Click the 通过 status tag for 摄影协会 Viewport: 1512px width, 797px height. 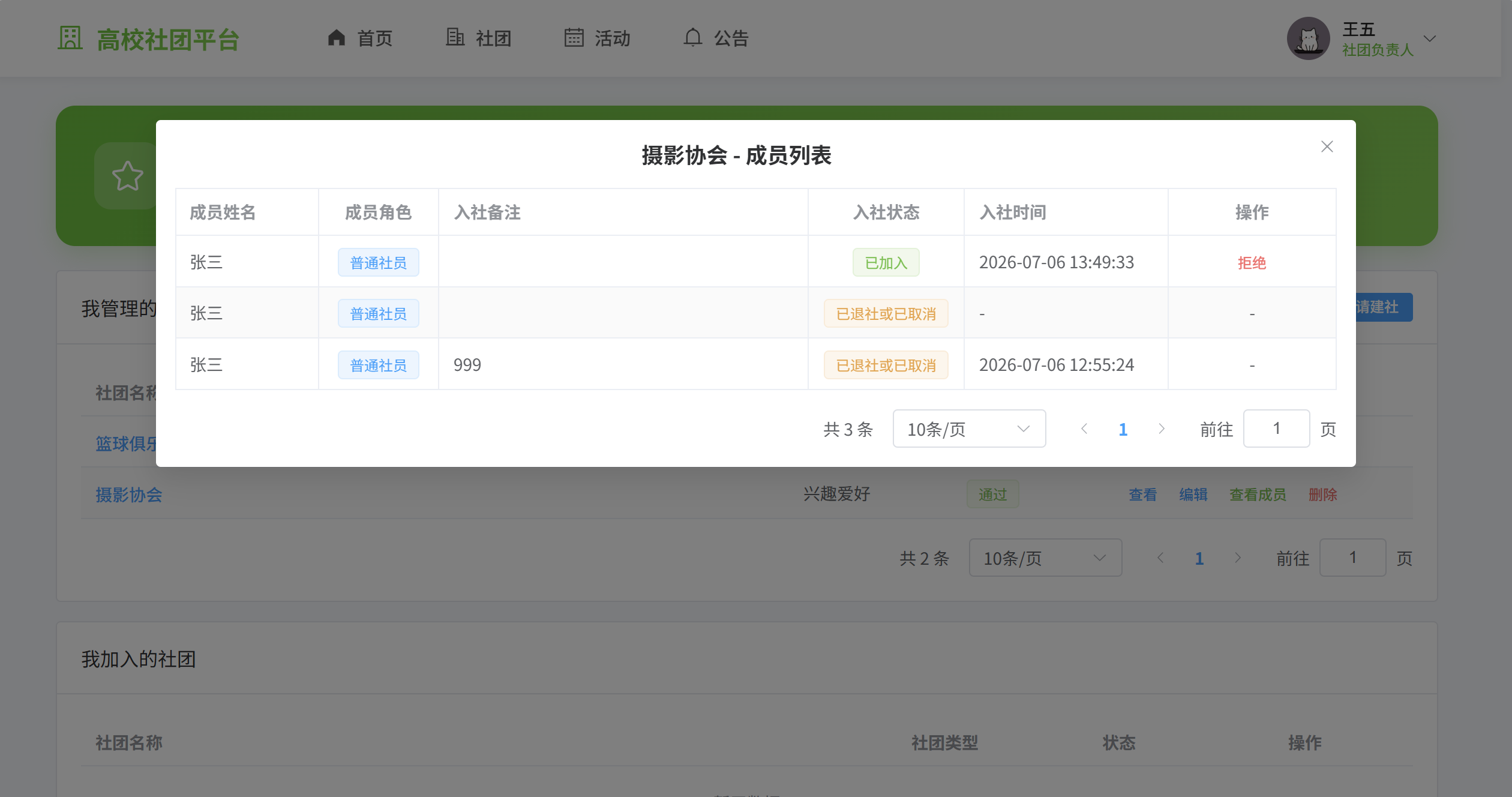coord(992,495)
